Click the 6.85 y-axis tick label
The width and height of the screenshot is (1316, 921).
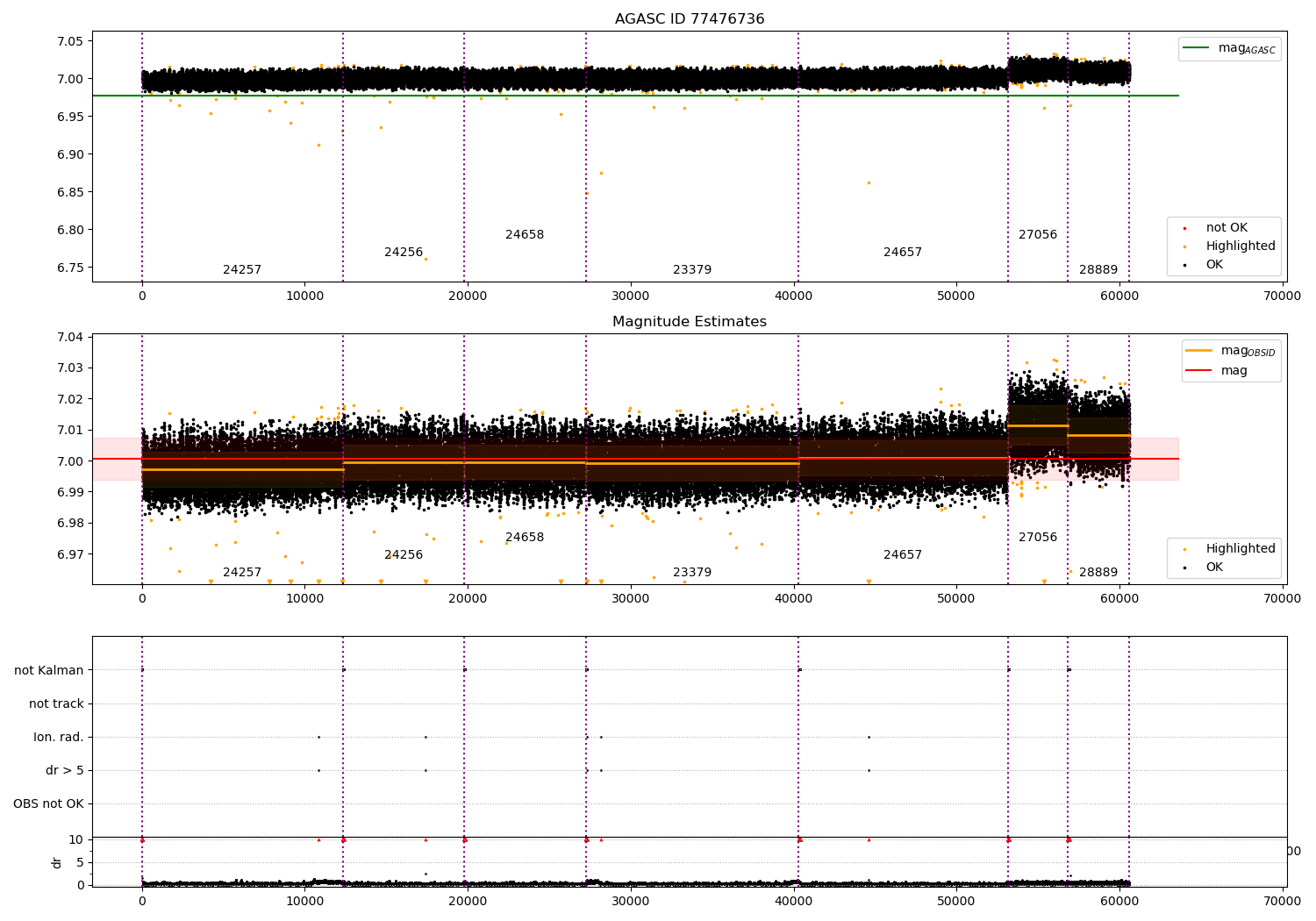[x=70, y=192]
